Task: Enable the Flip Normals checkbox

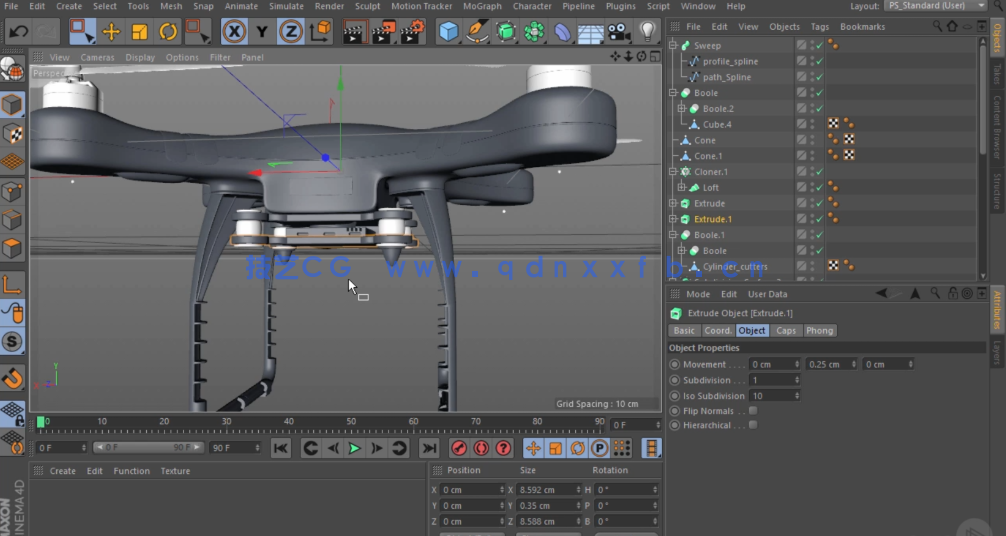Action: pos(753,411)
